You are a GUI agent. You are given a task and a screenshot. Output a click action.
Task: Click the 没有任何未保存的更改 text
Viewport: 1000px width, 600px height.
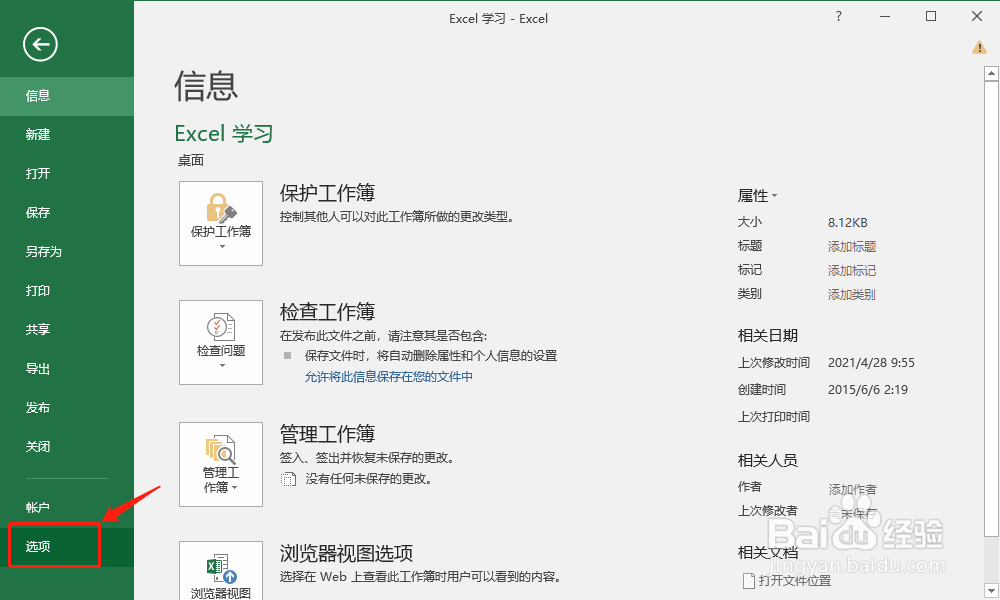(x=369, y=479)
